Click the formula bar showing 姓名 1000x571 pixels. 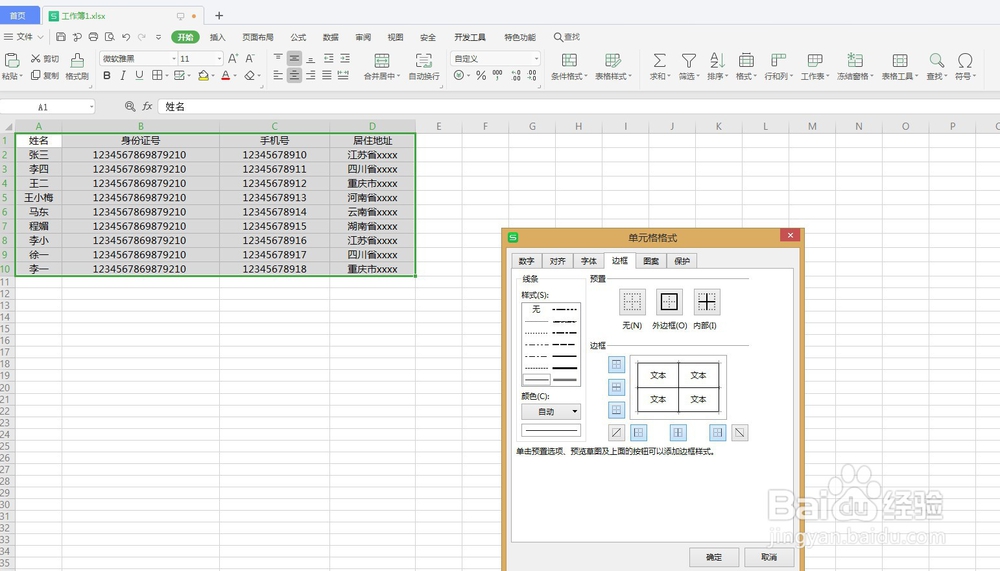click(577, 107)
